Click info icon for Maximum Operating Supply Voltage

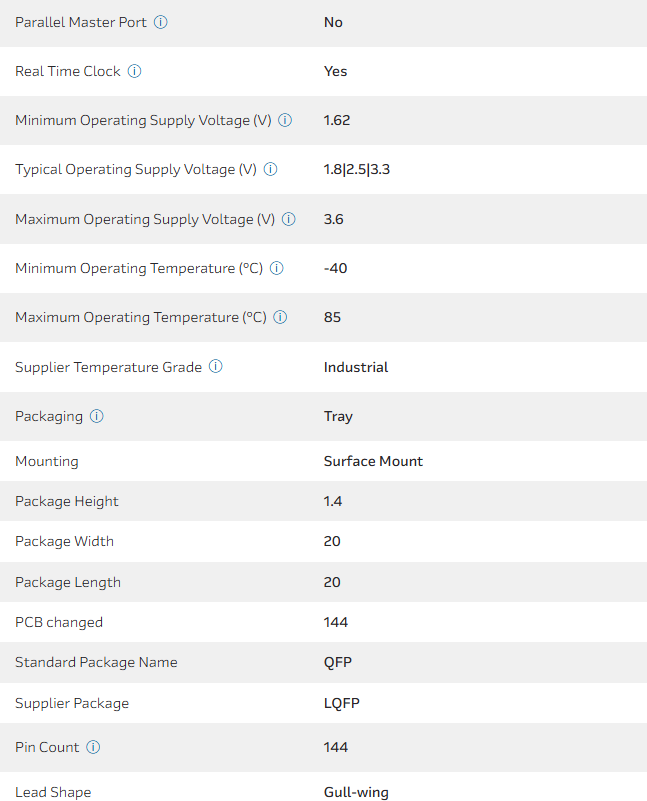289,219
